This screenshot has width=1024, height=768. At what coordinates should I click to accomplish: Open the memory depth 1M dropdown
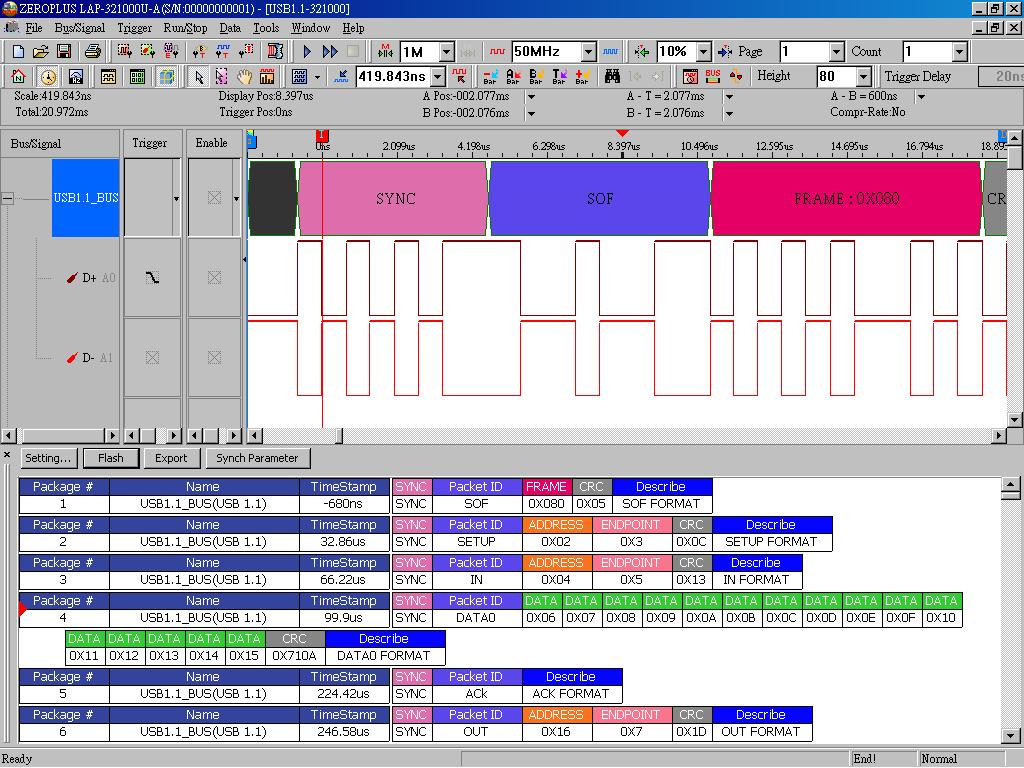click(446, 51)
